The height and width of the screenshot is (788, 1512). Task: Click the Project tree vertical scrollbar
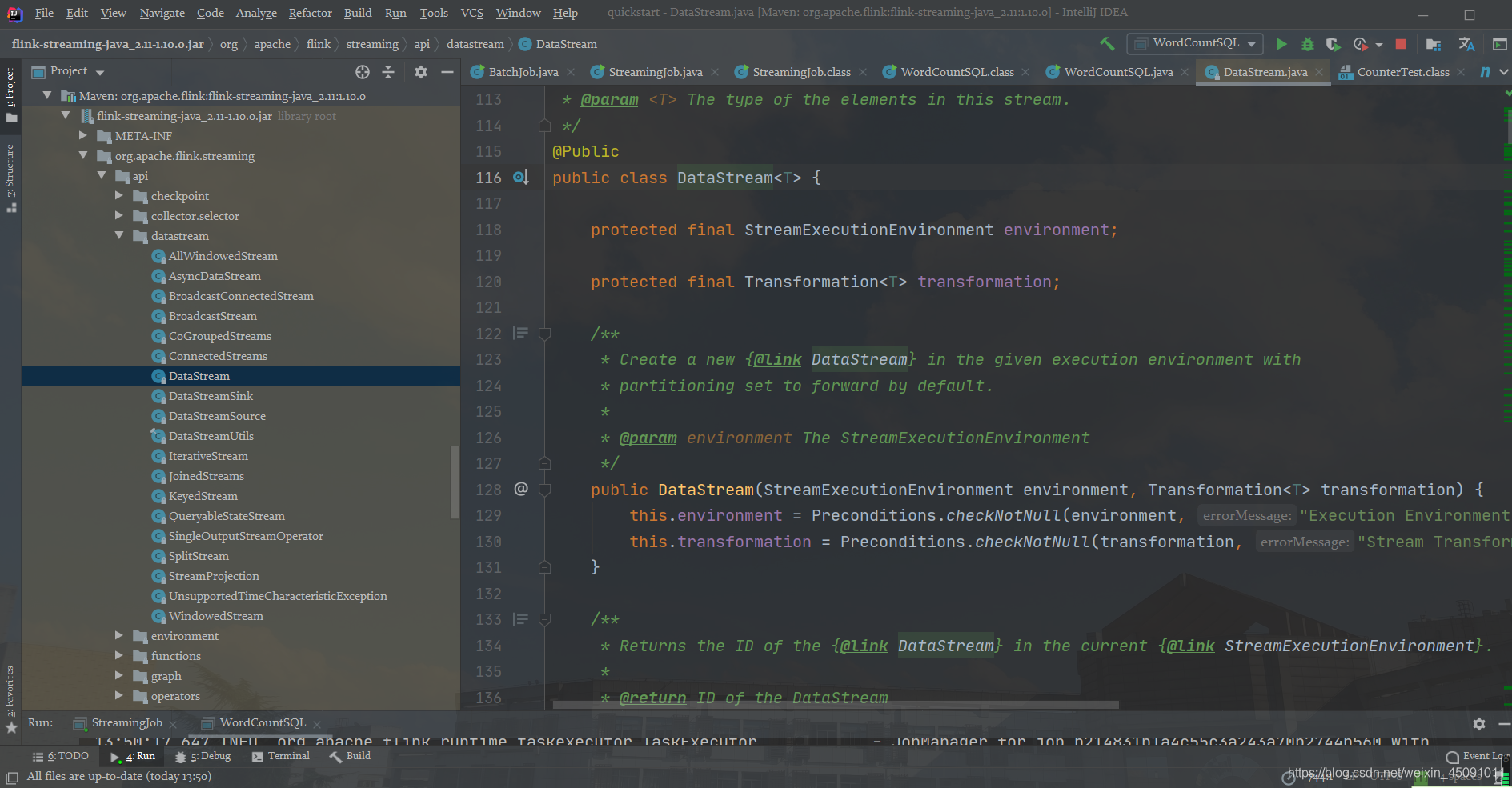point(455,482)
